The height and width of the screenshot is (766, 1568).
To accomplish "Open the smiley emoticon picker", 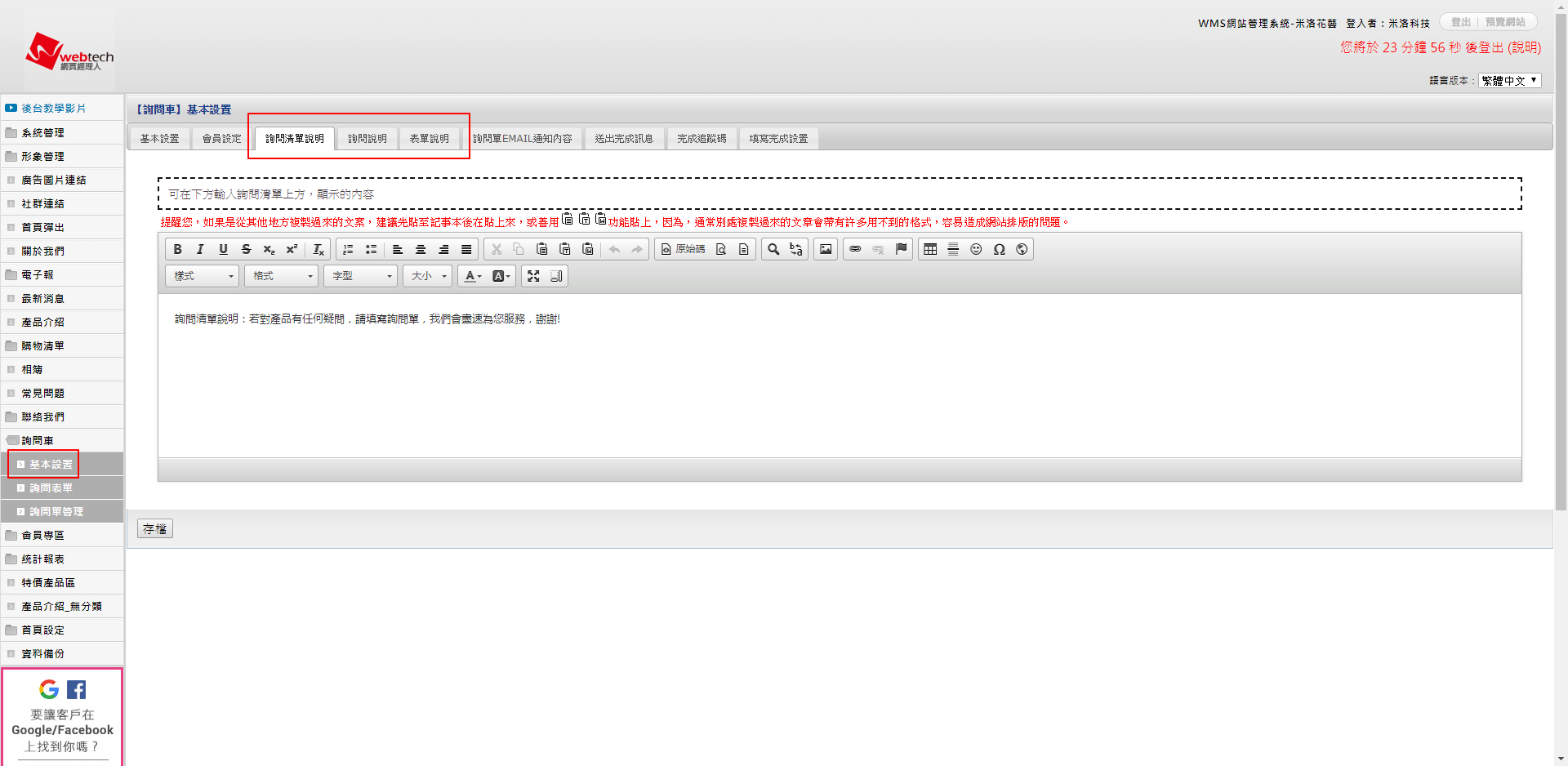I will [x=976, y=250].
